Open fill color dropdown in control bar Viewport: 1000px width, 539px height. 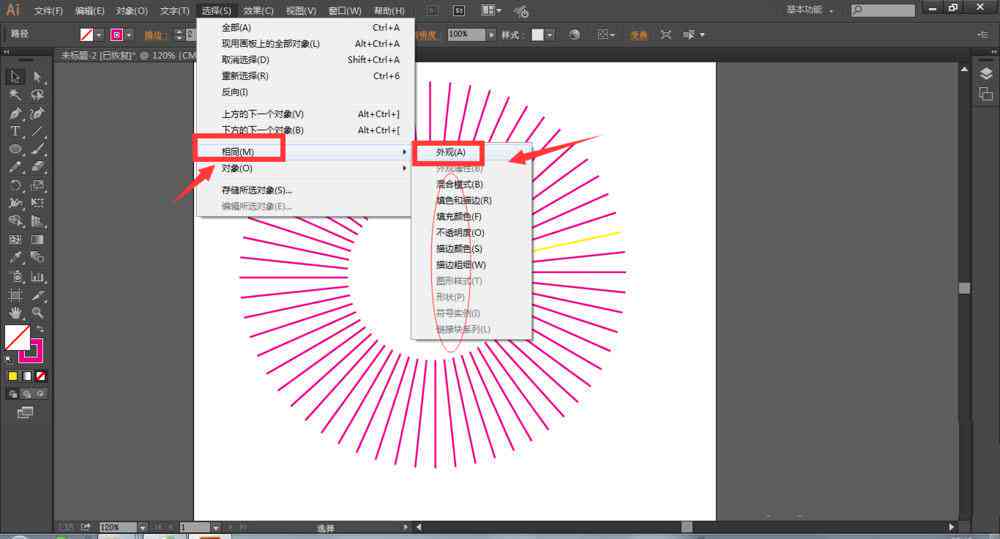[x=99, y=35]
